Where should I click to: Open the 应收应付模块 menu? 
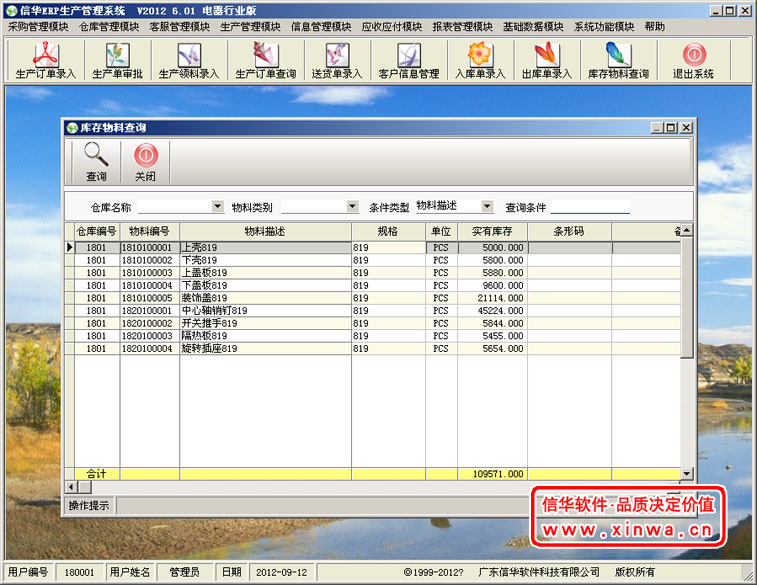[x=392, y=27]
